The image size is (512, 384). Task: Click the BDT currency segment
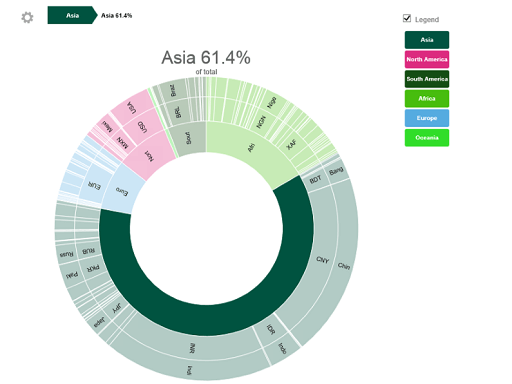click(315, 180)
